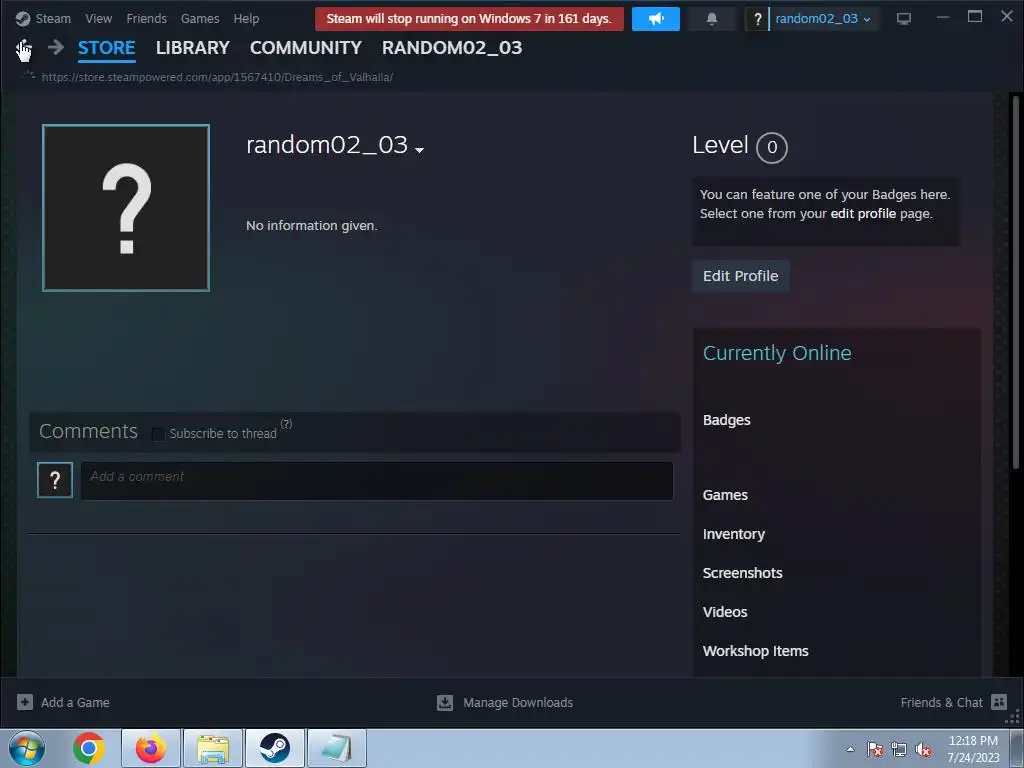Switch to Big Picture mode via monitor icon
This screenshot has width=1024, height=768.
click(x=904, y=19)
